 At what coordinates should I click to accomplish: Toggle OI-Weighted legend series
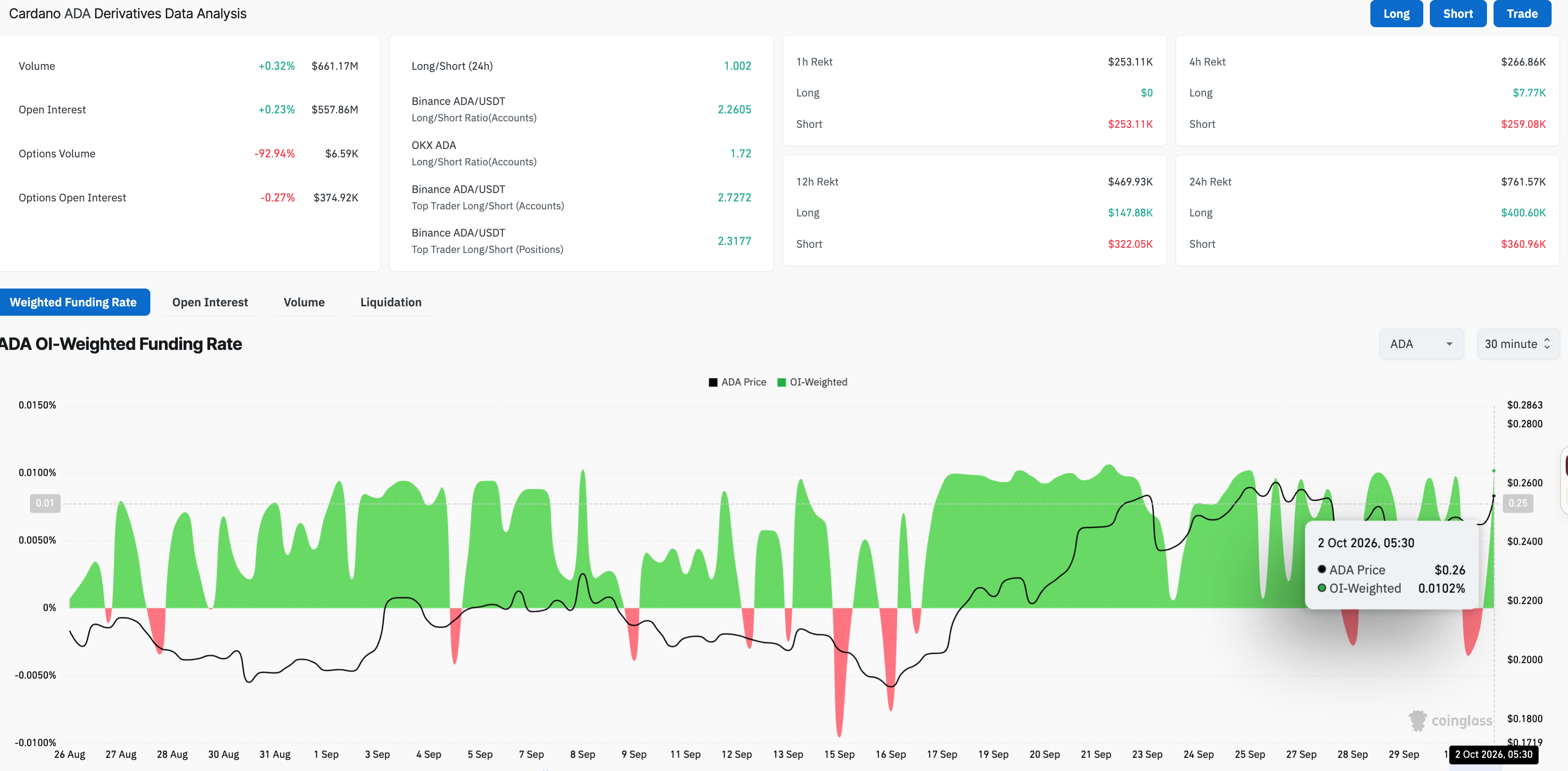[x=812, y=382]
